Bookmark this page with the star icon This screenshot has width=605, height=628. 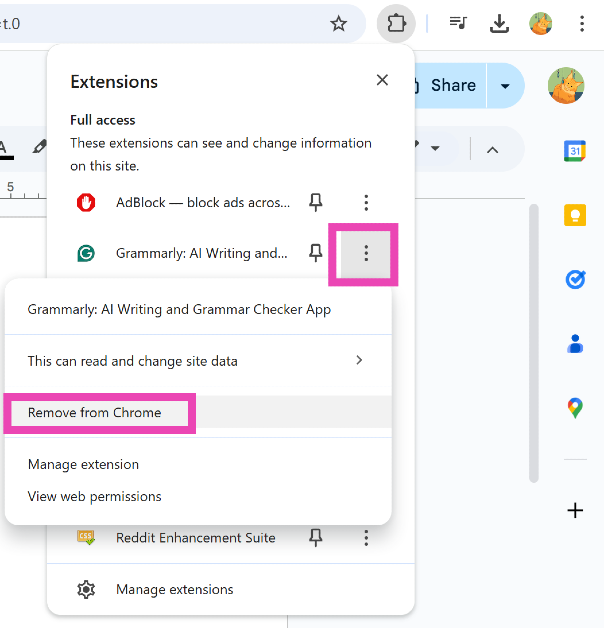pyautogui.click(x=339, y=23)
